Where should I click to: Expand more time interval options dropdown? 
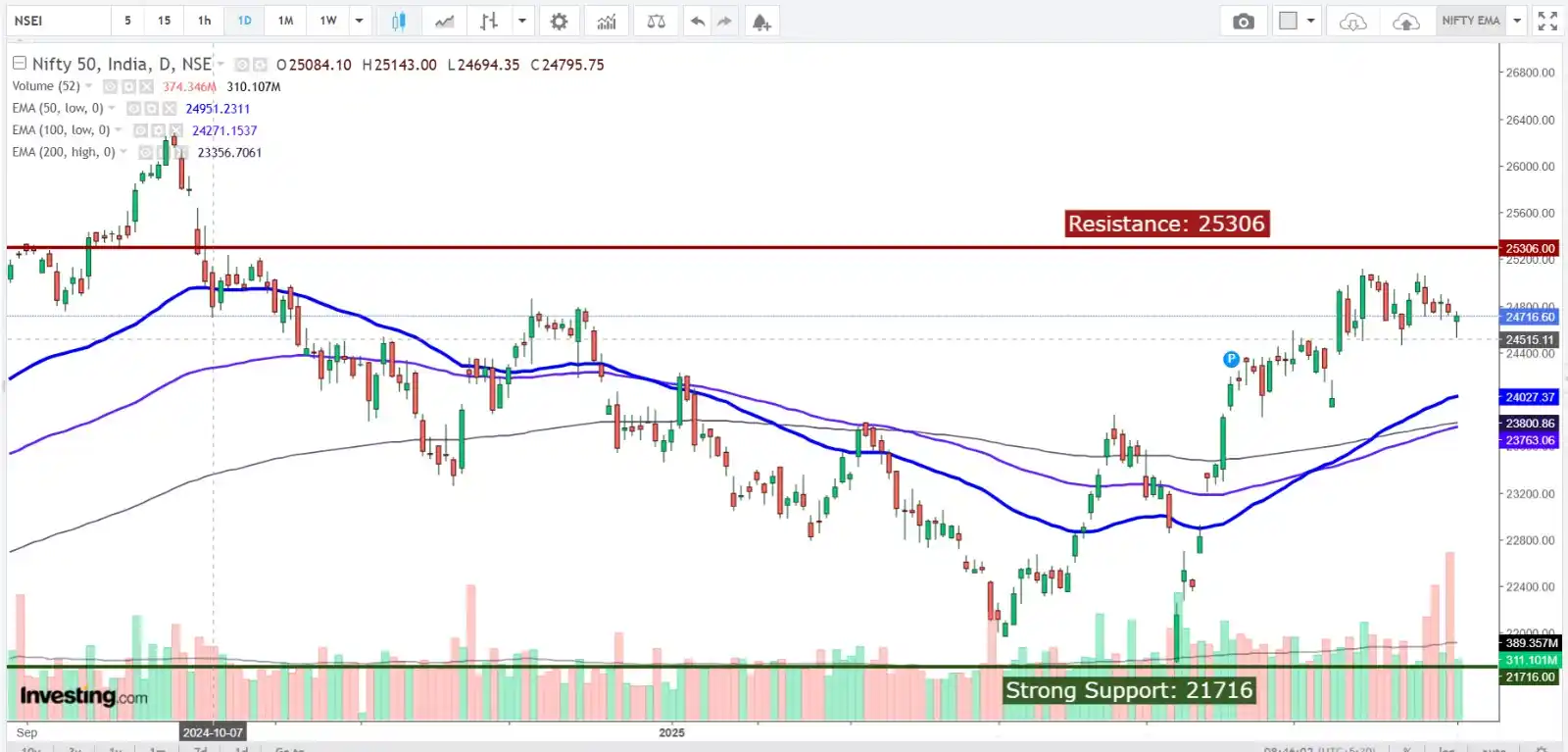[360, 21]
